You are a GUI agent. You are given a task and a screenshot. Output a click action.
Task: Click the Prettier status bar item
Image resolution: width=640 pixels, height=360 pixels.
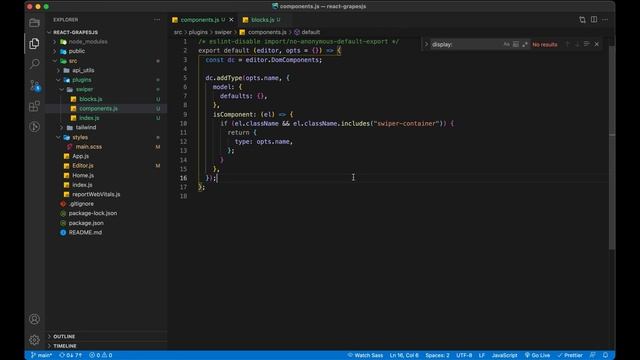(570, 355)
